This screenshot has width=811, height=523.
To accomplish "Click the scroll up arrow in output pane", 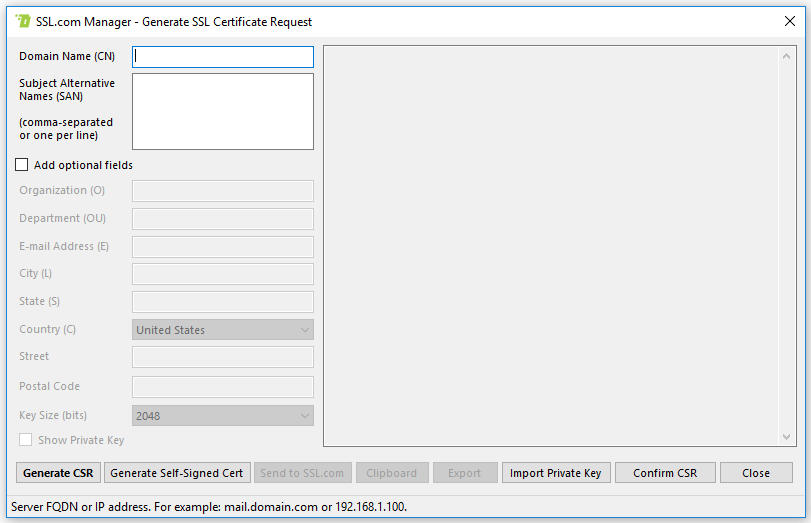I will pos(788,56).
